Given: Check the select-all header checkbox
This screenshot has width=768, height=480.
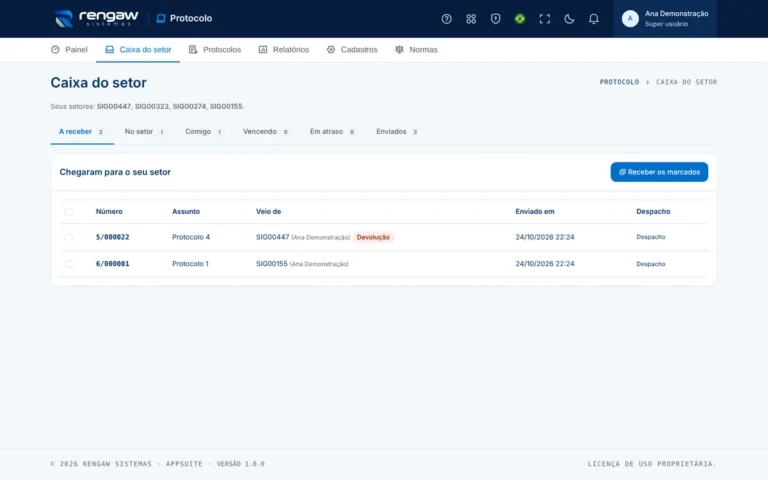Looking at the screenshot, I should (x=69, y=212).
